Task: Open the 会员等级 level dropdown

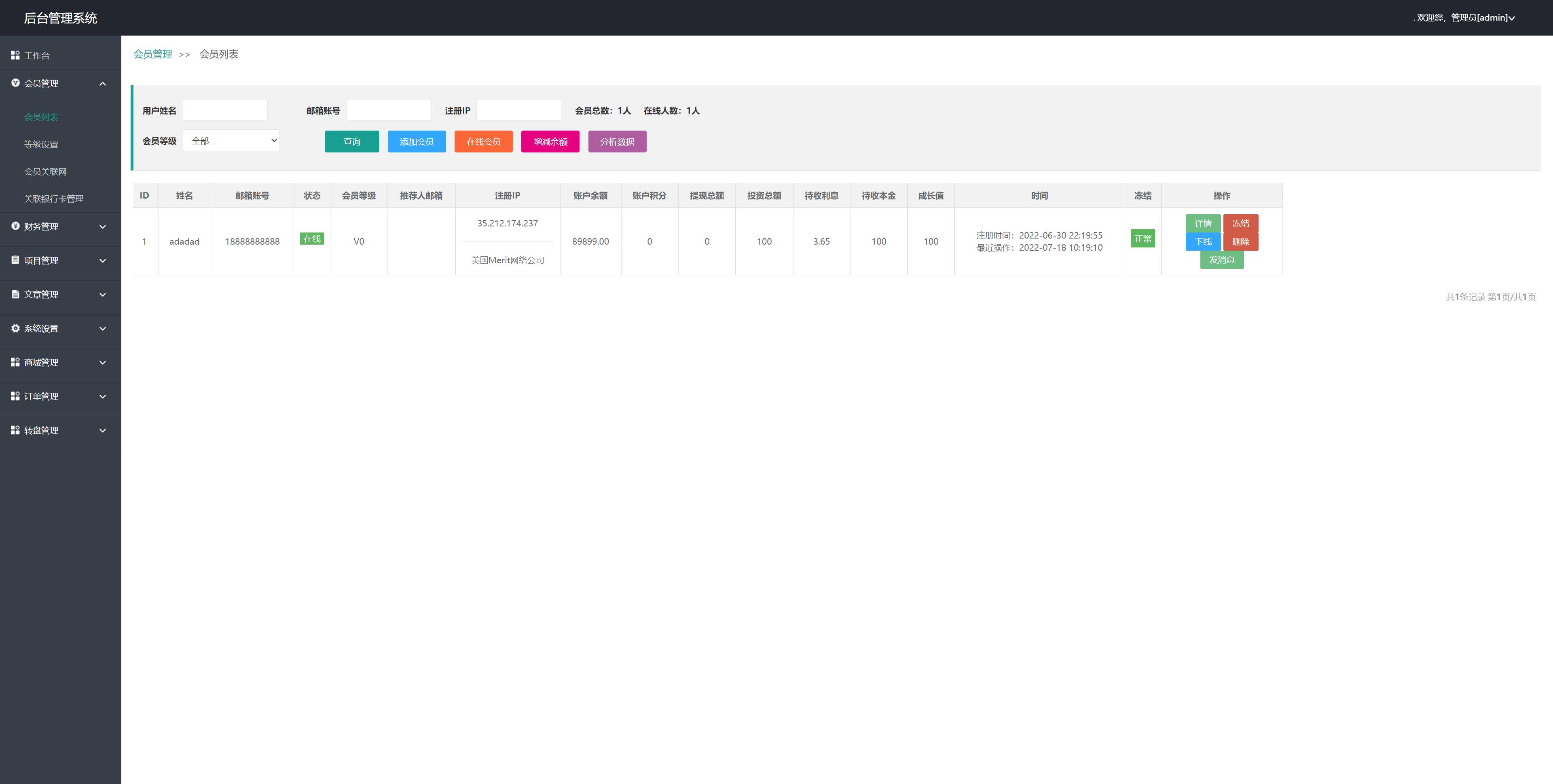Action: (x=231, y=140)
